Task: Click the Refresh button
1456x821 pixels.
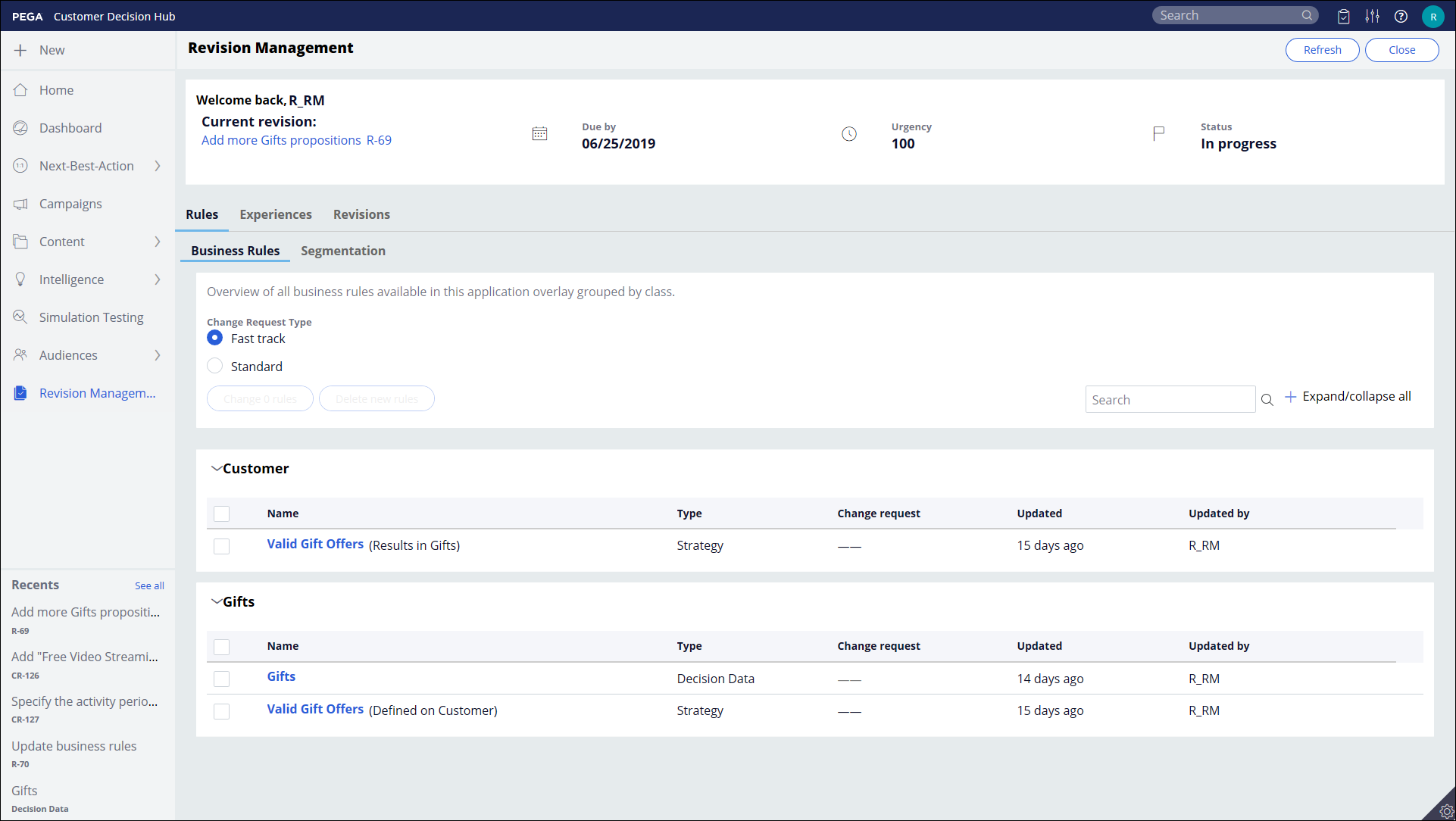Action: click(1322, 50)
